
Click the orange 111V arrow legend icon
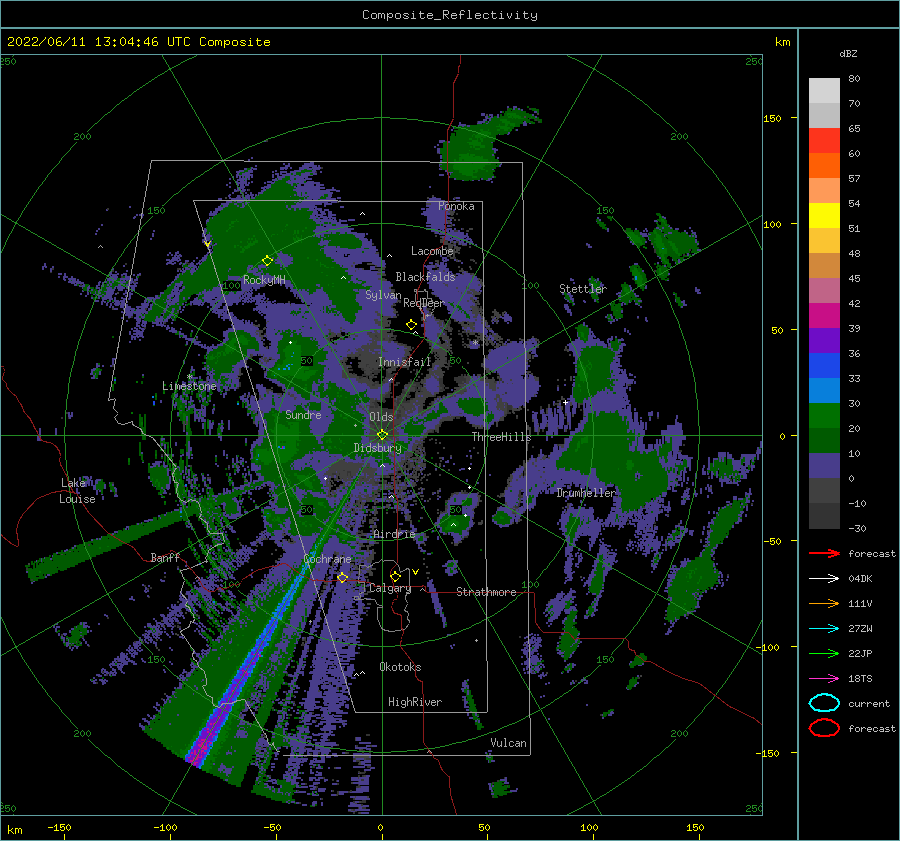point(824,603)
